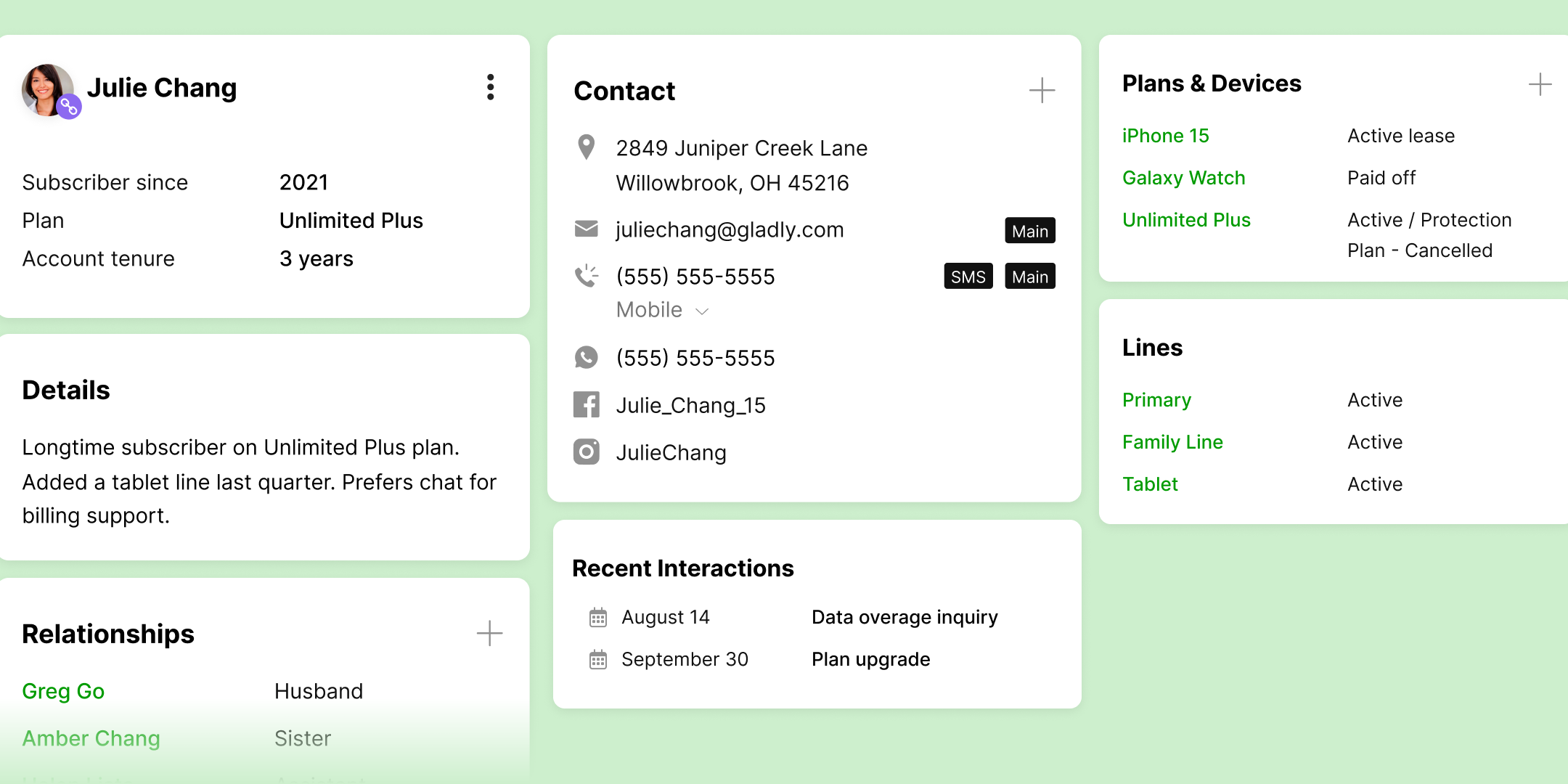Open the Family Line link

(1172, 442)
